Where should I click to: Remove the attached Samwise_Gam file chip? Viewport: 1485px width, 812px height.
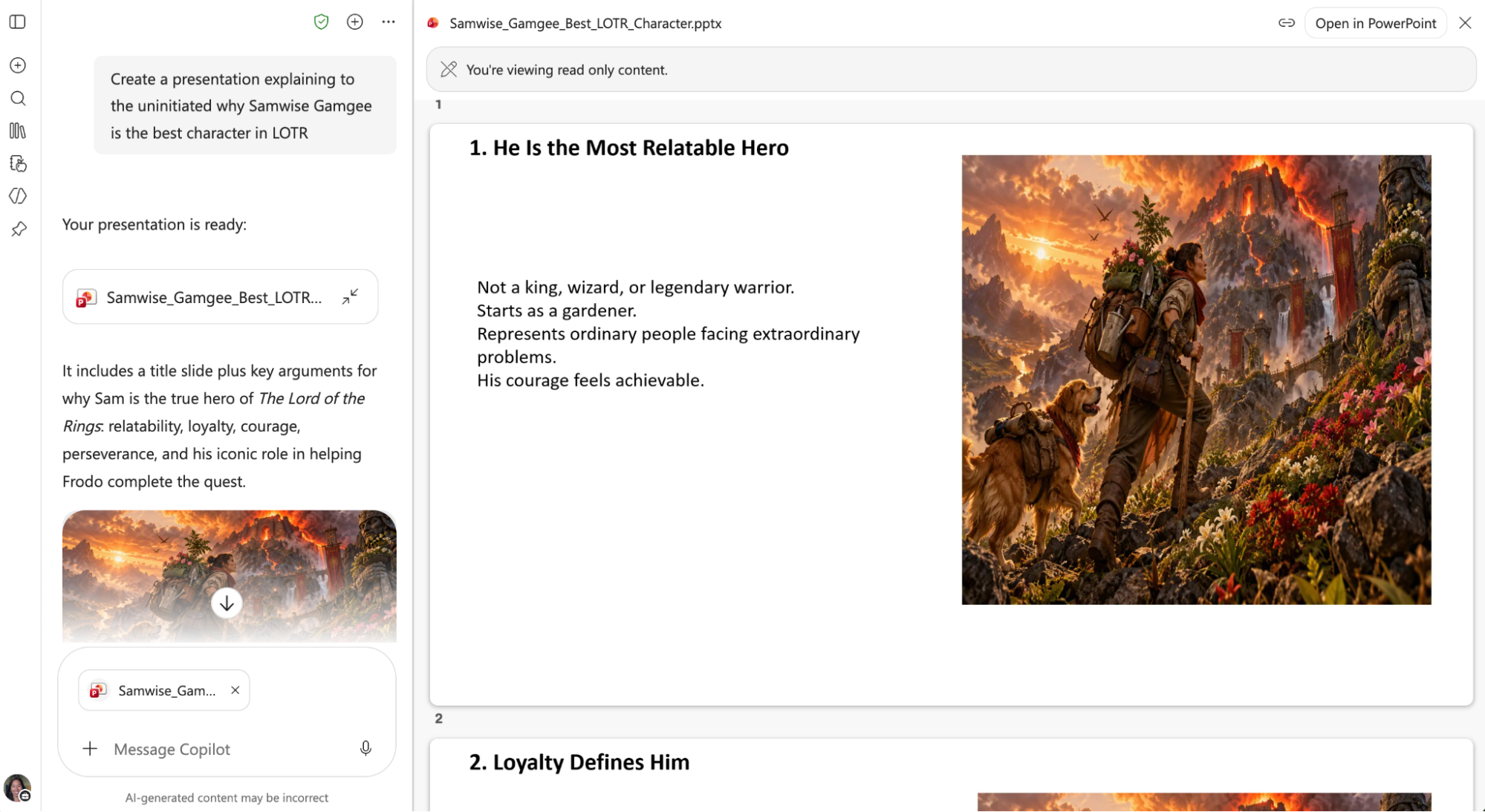235,690
